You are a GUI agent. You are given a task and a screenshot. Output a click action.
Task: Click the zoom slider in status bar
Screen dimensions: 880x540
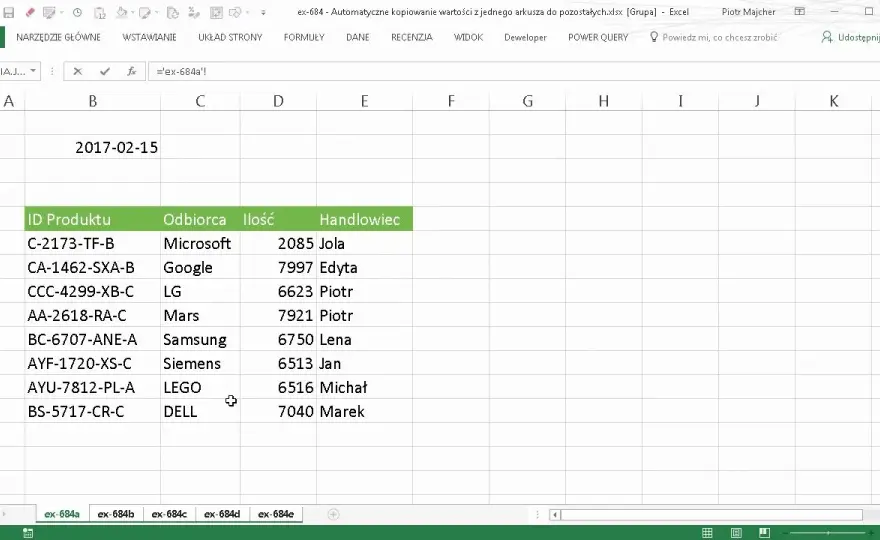point(828,533)
